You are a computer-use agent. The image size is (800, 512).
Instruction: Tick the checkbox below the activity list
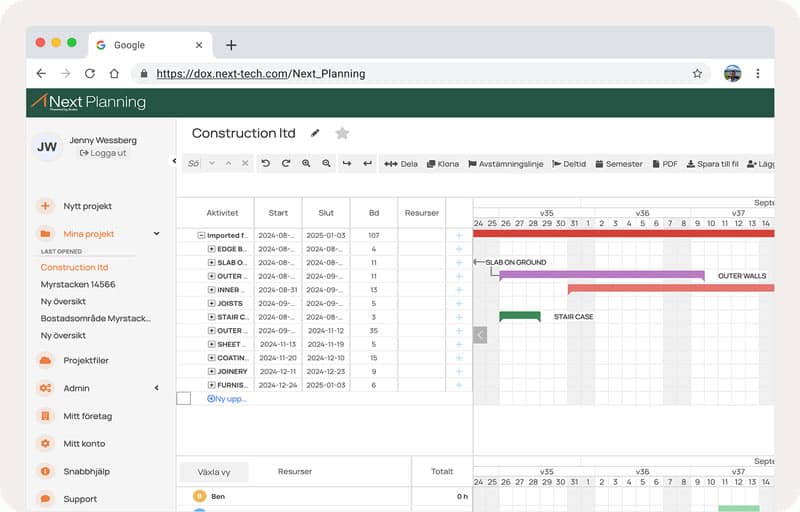point(183,398)
